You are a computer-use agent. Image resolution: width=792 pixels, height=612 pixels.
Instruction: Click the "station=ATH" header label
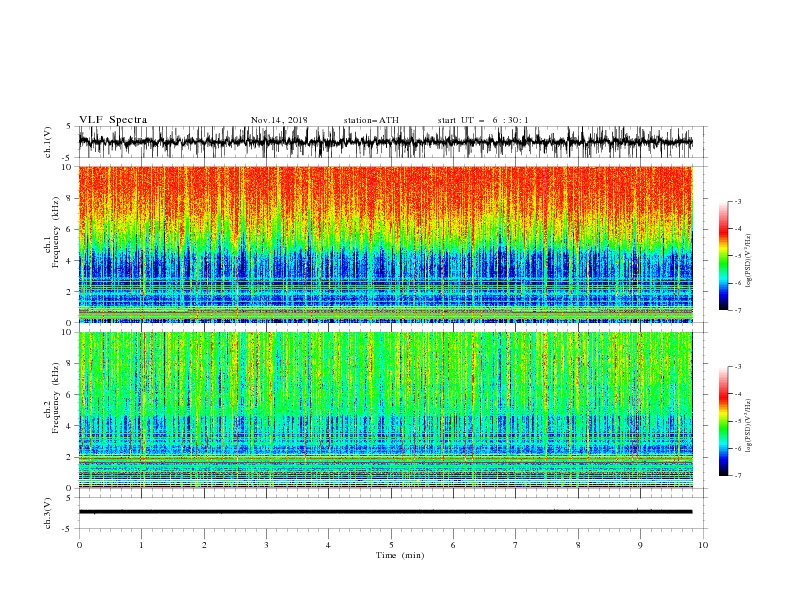(371, 120)
